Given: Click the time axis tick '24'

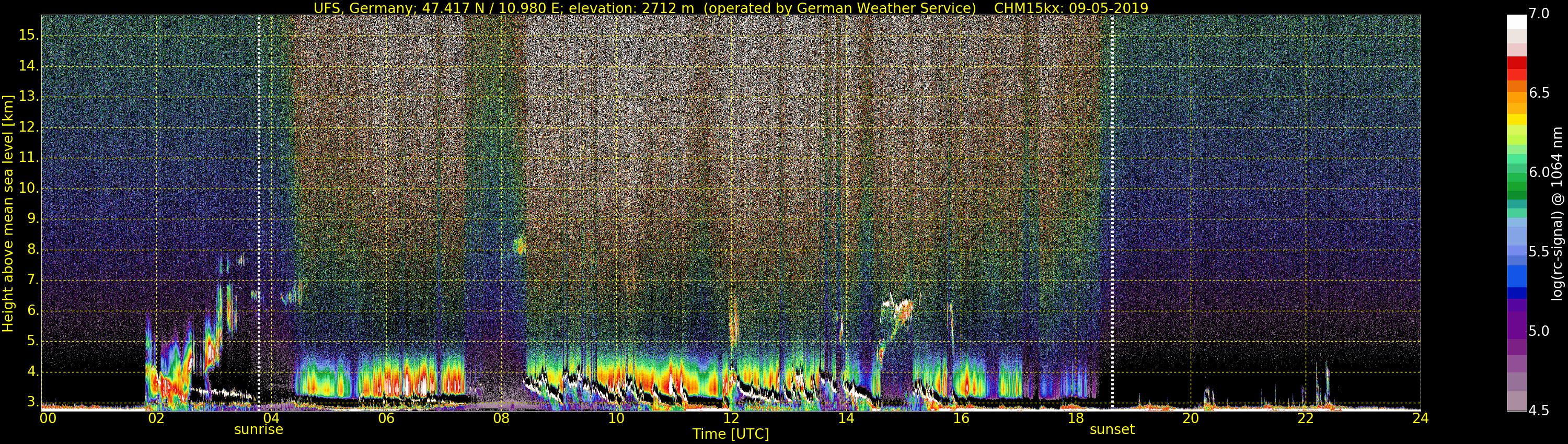Looking at the screenshot, I should 1421,418.
